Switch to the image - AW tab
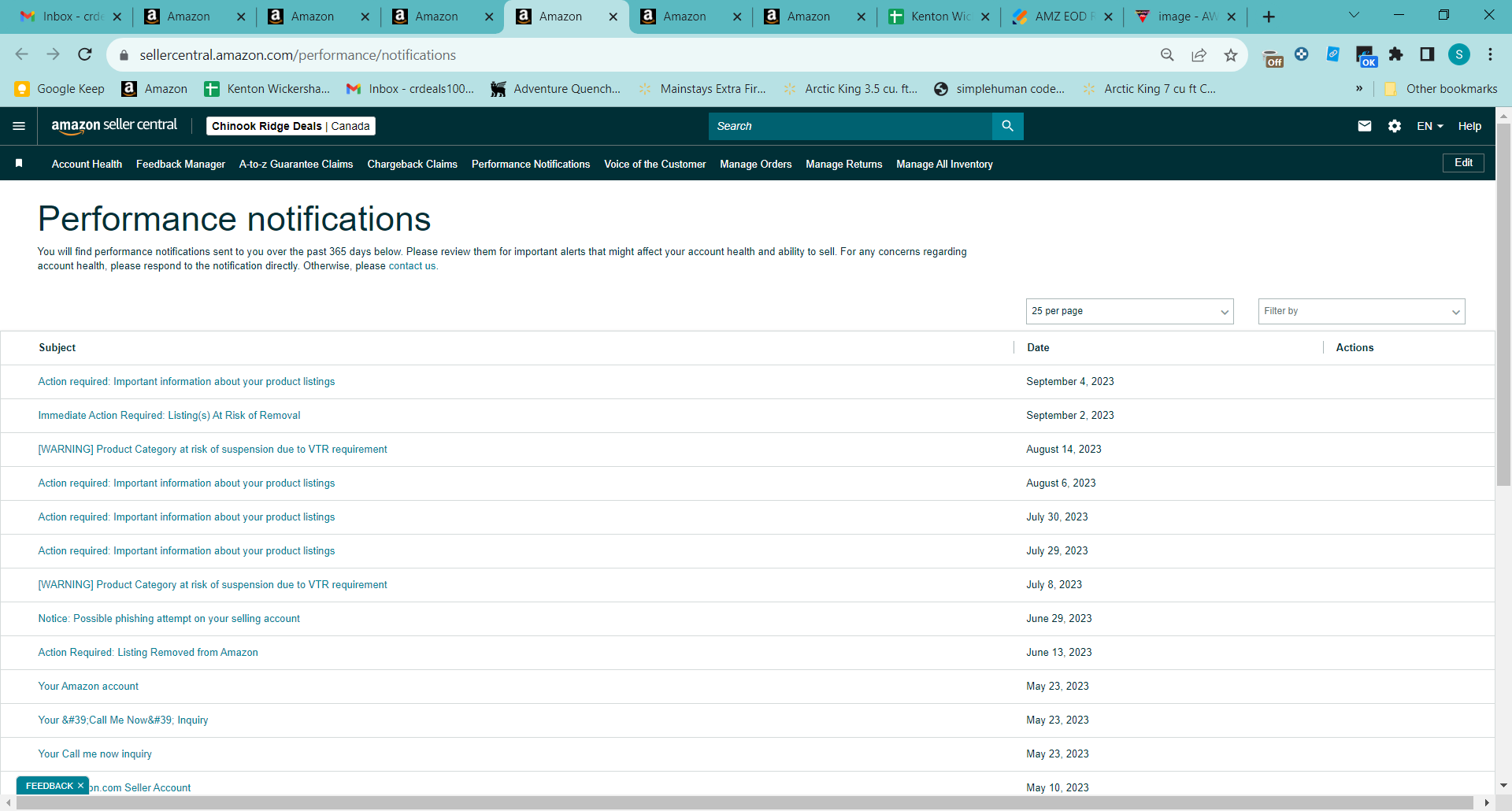This screenshot has width=1512, height=811. pyautogui.click(x=1184, y=17)
